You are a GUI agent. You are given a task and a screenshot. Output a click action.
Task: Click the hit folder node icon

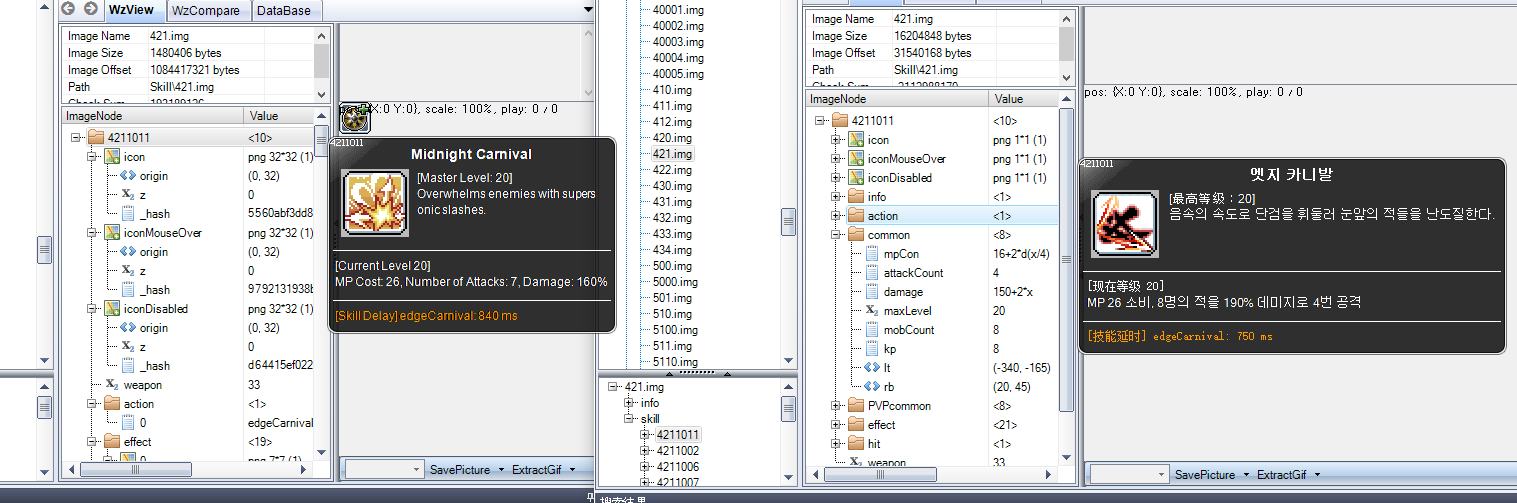pos(856,443)
